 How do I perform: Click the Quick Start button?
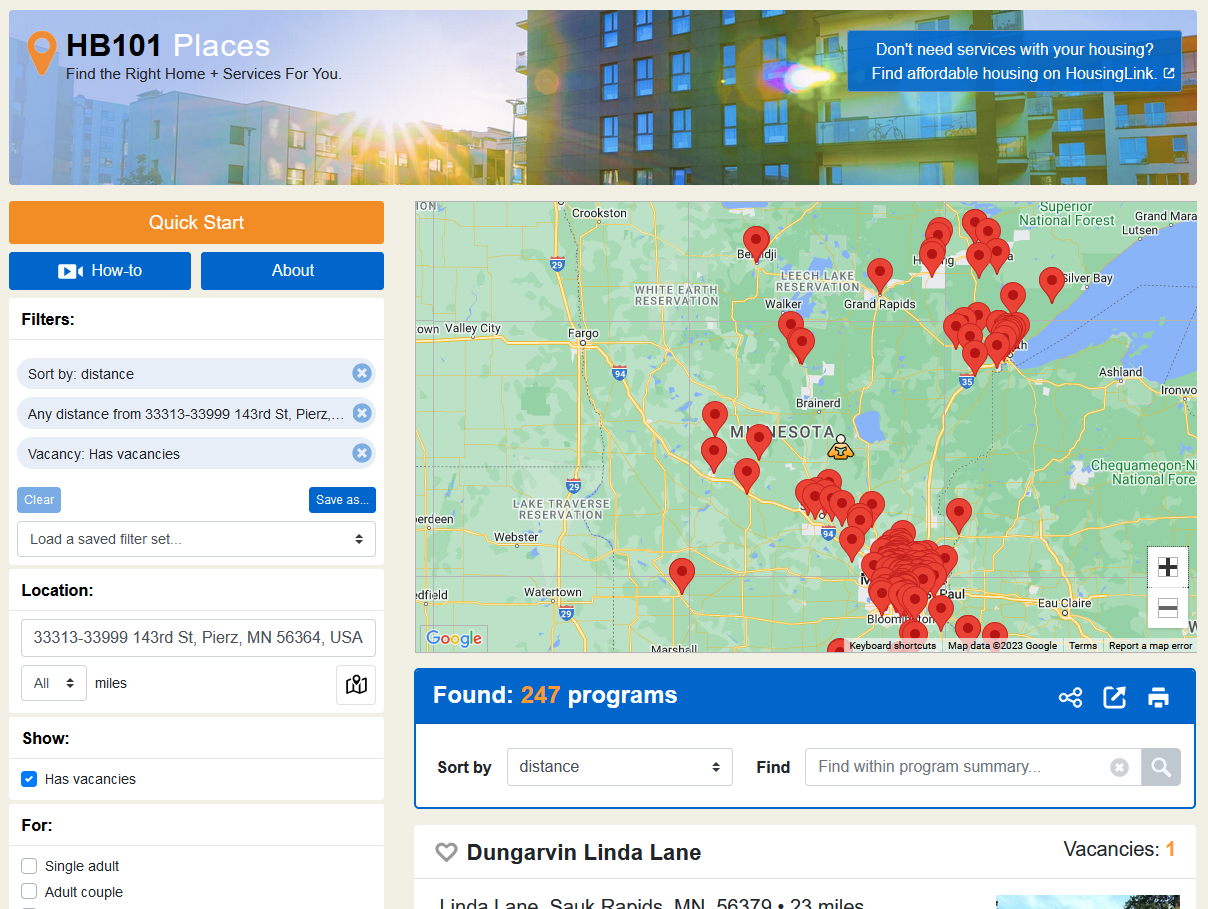click(196, 223)
